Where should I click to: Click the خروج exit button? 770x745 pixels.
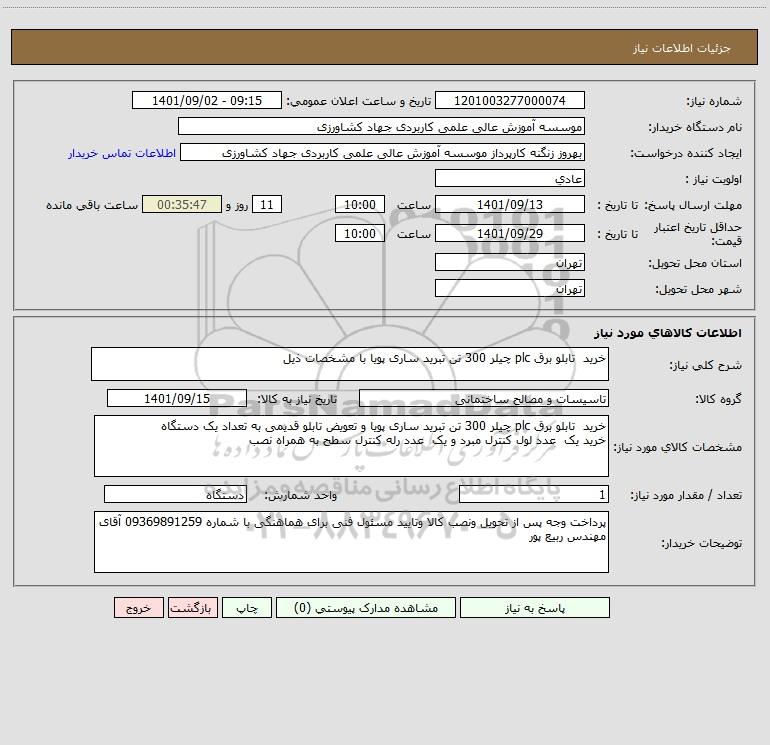tap(138, 608)
